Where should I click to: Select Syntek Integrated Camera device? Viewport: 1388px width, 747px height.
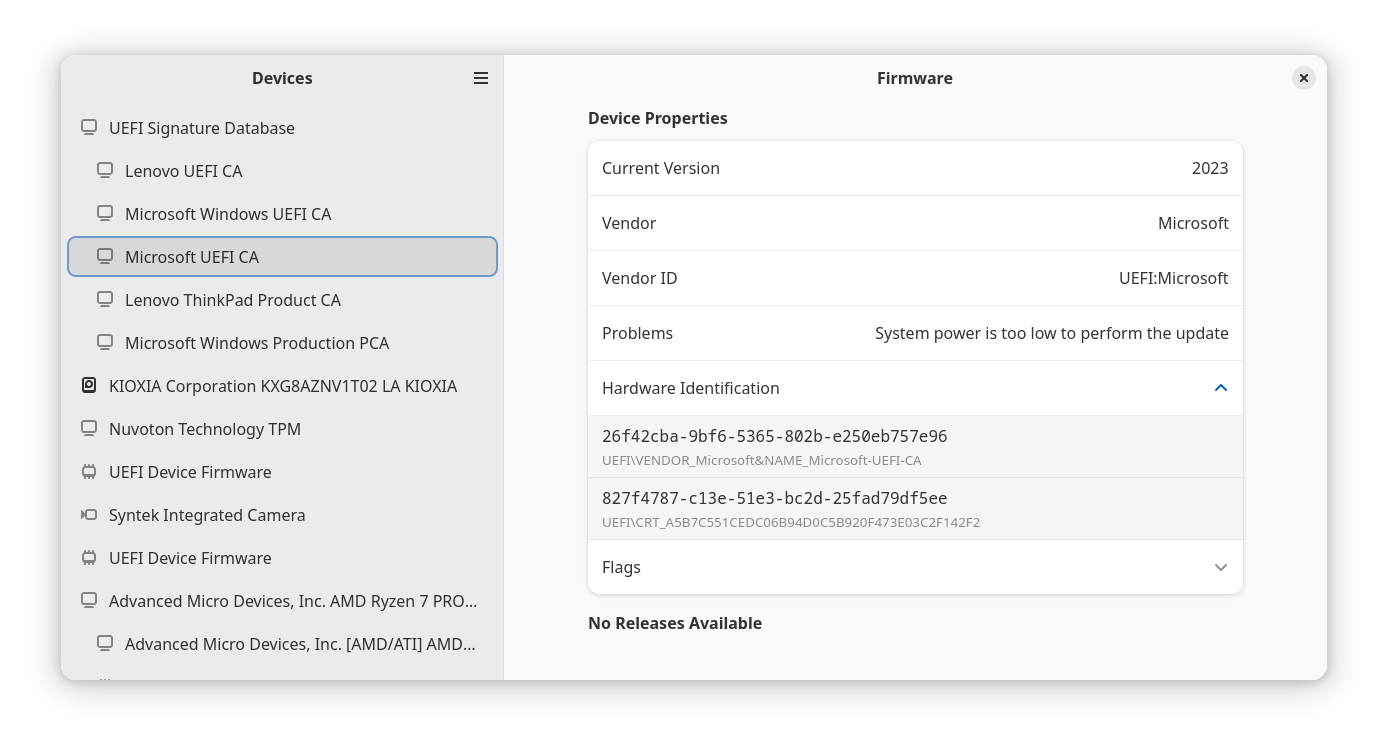pyautogui.click(x=282, y=515)
